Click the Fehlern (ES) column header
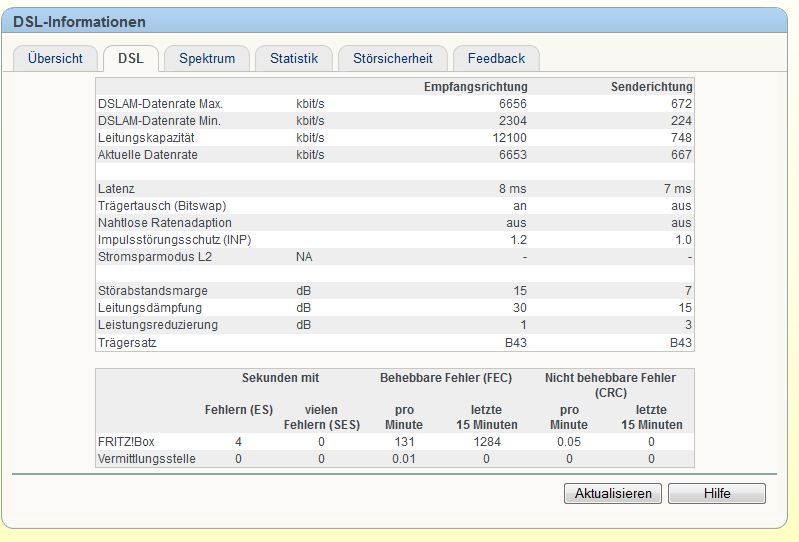Screen dimensions: 799x542 239,410
